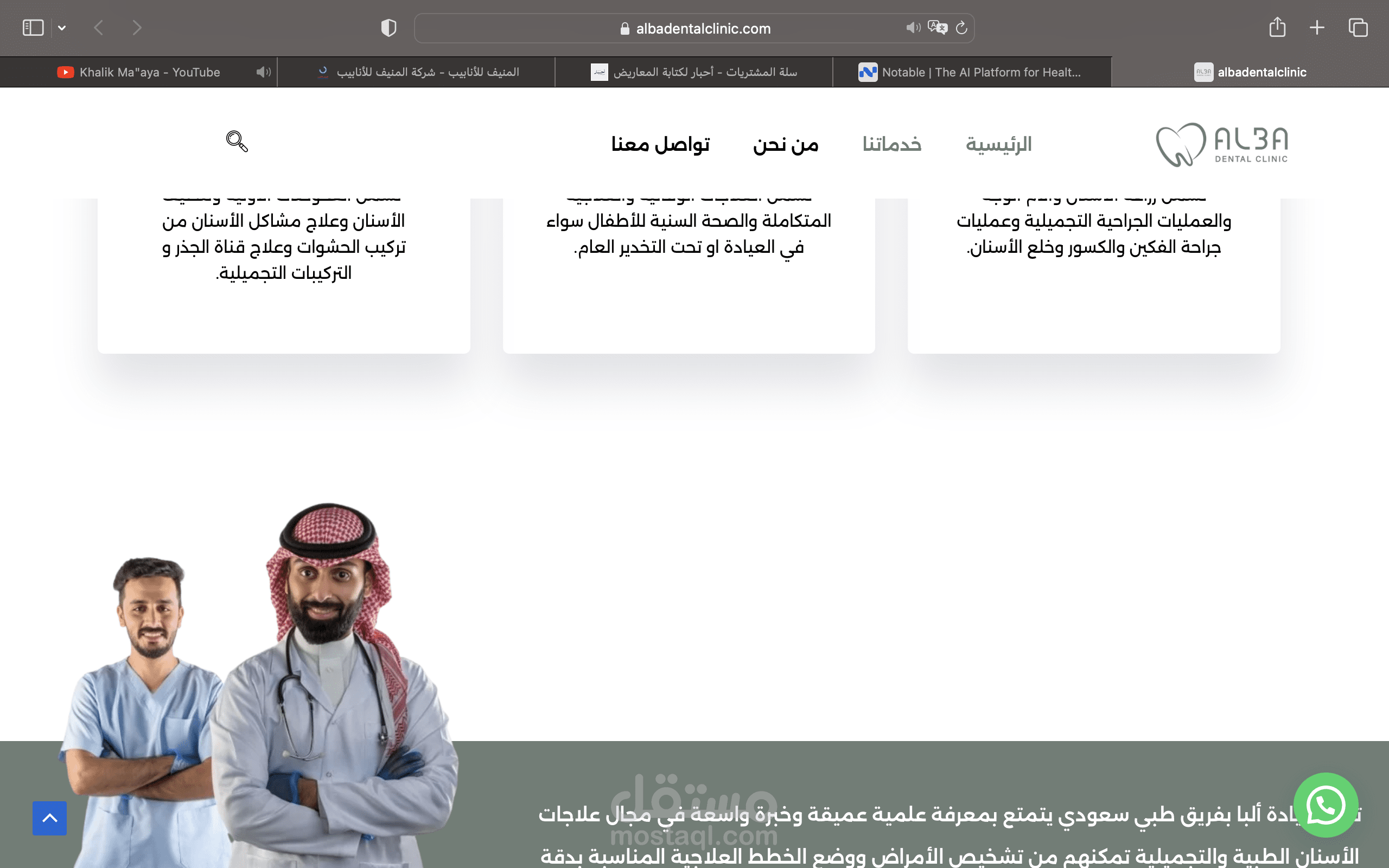Click the green WhatsApp chat button
The width and height of the screenshot is (1389, 868).
1326,805
